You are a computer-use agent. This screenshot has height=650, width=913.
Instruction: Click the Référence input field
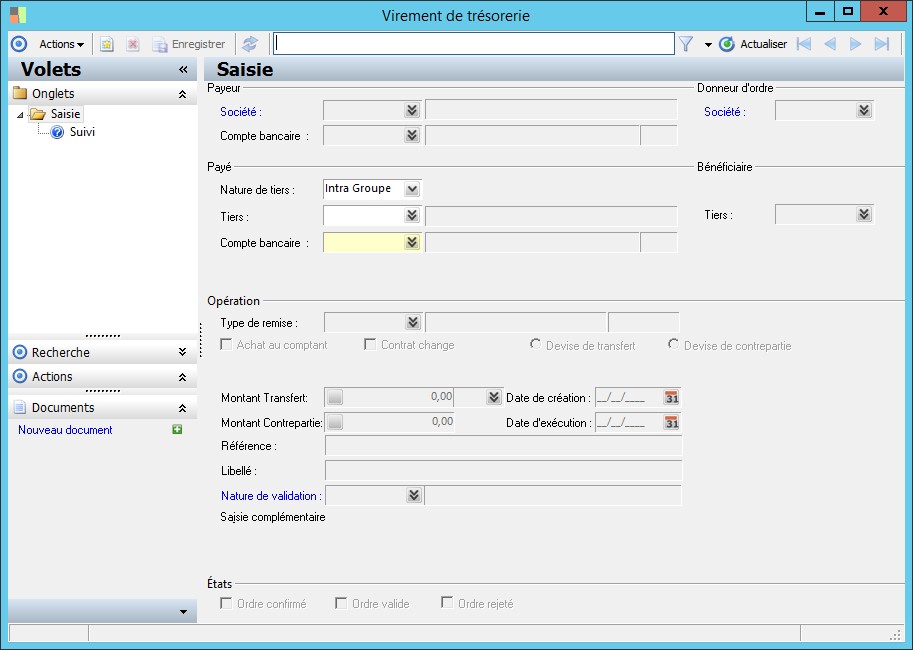pos(503,446)
